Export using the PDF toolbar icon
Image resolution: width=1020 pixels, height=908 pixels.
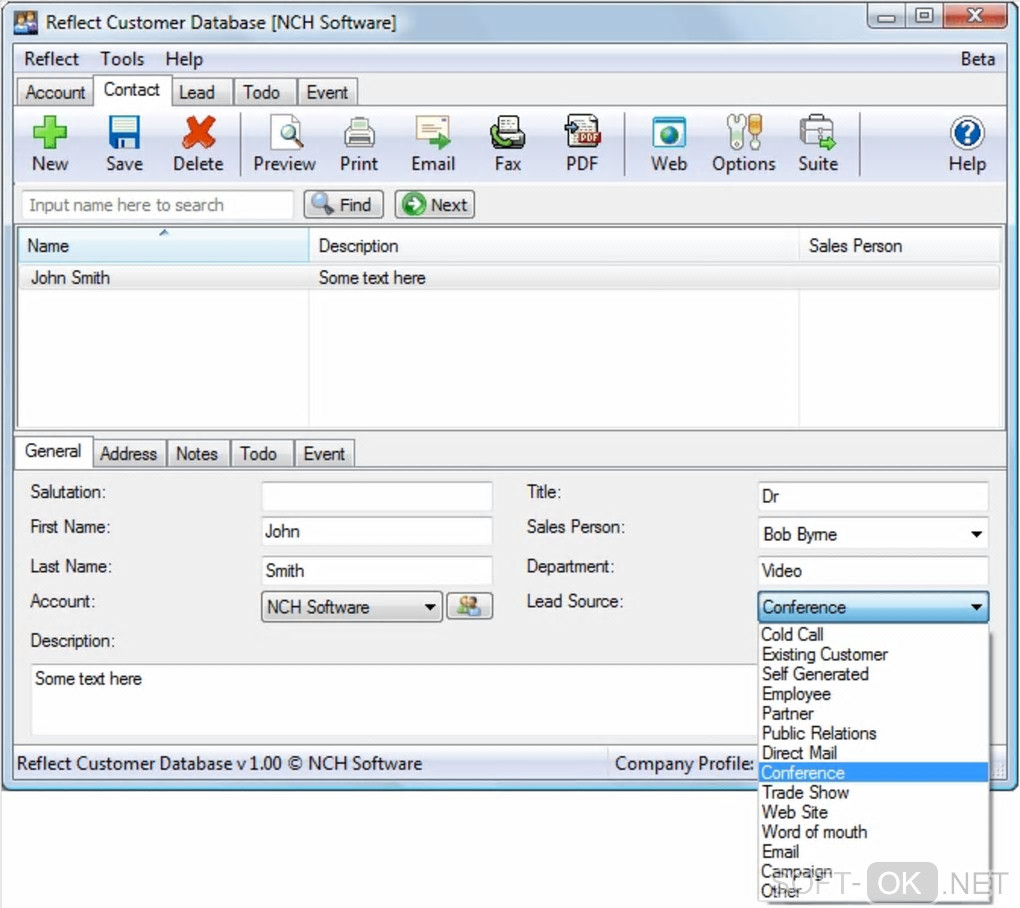tap(582, 144)
